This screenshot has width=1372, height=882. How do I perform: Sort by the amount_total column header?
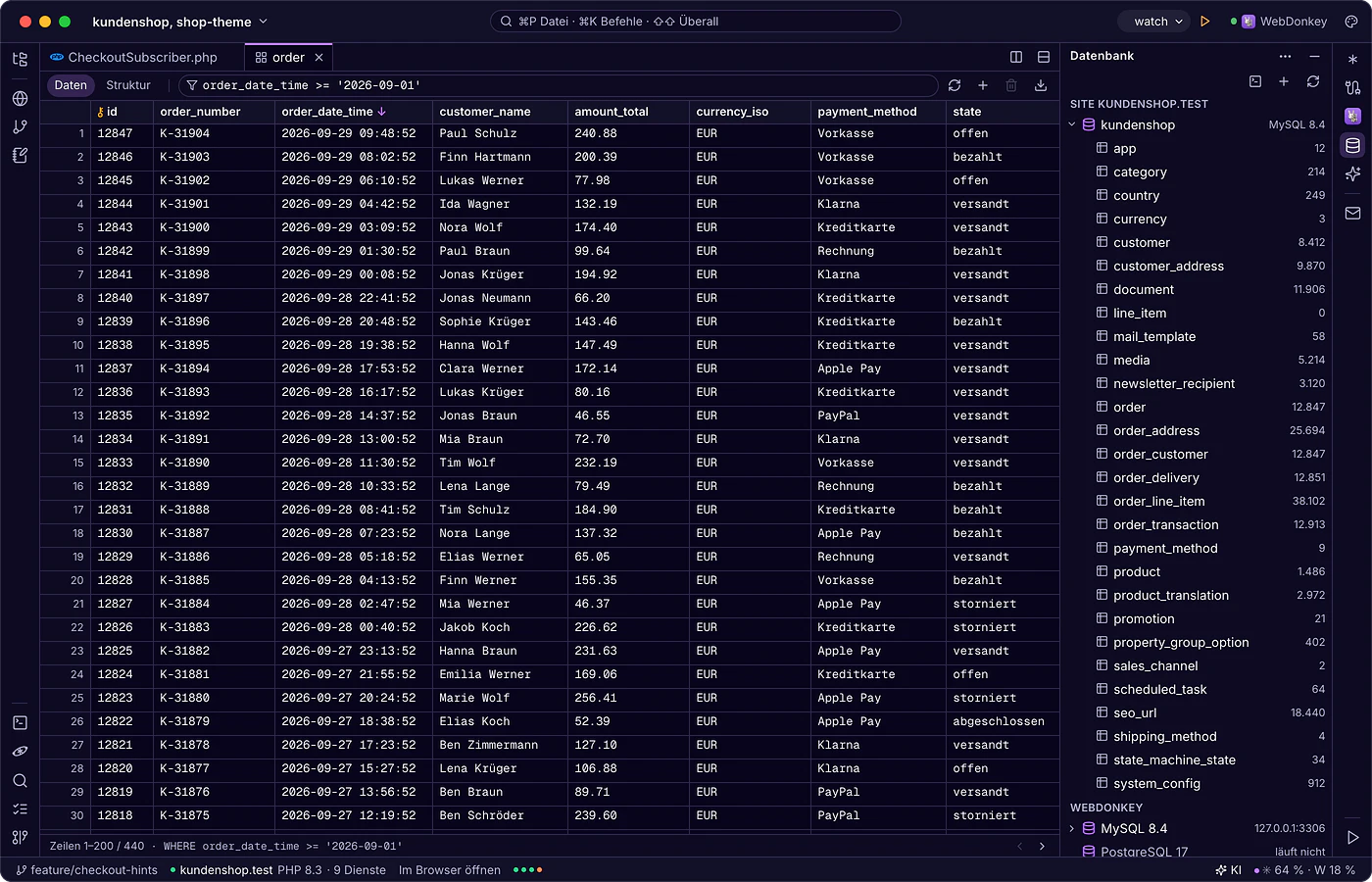[x=627, y=112]
